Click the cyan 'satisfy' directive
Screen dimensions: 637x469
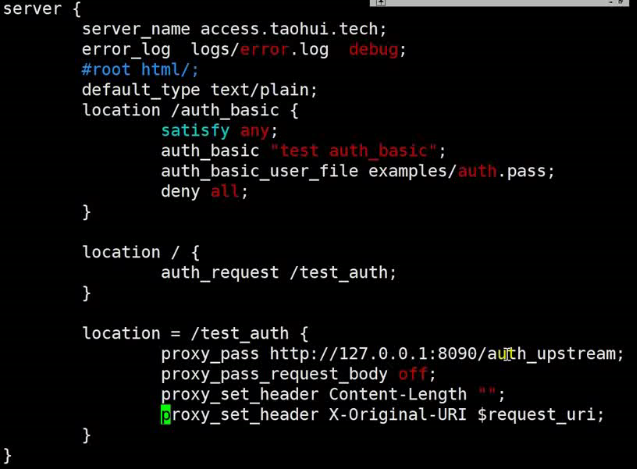195,131
